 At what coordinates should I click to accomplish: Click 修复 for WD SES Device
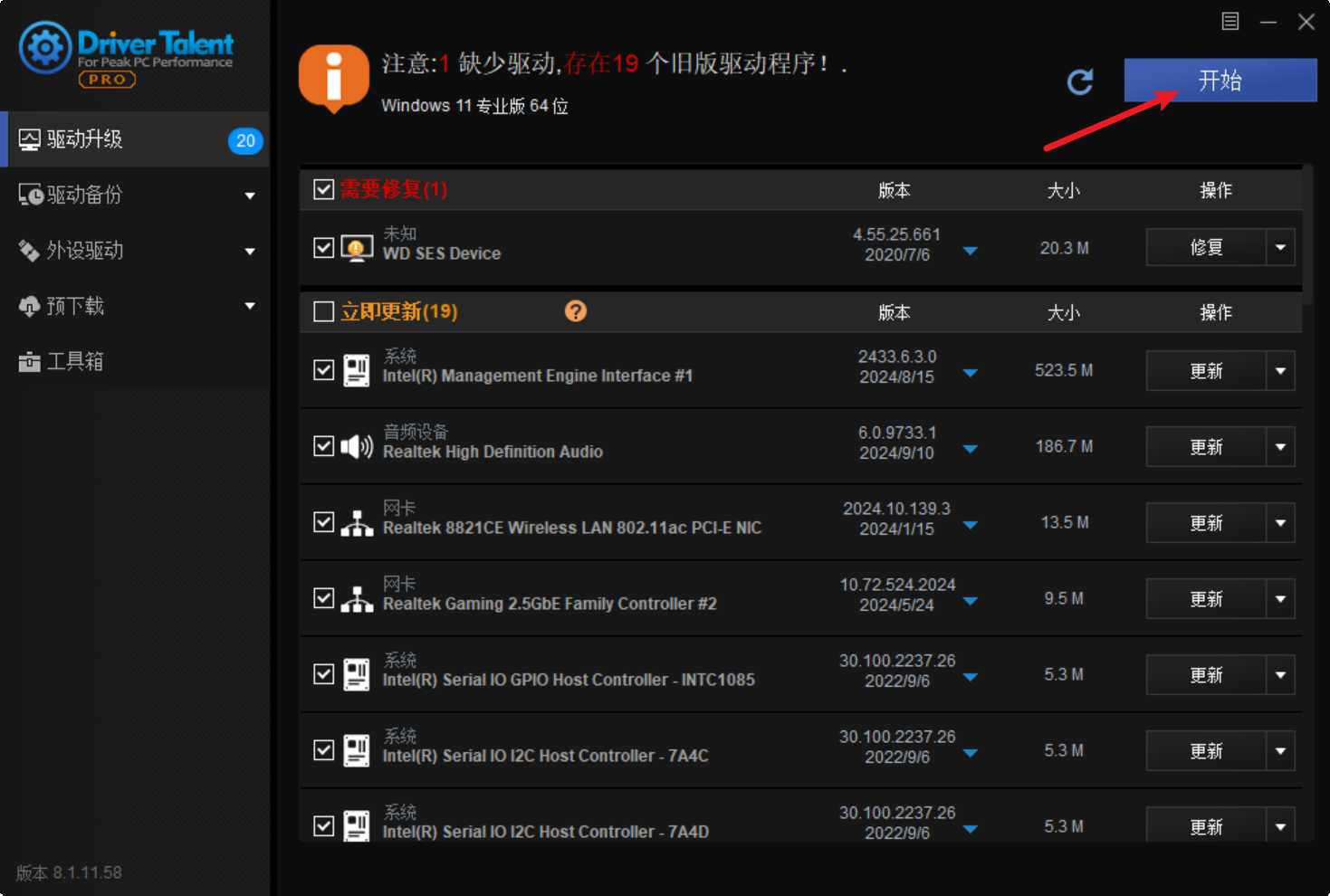tap(1206, 247)
